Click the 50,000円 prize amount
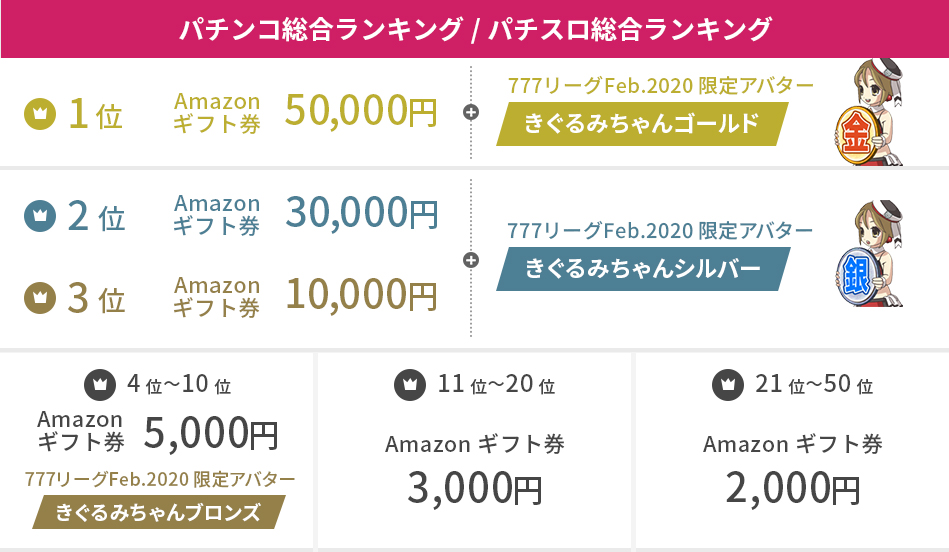The height and width of the screenshot is (552, 949). 361,112
